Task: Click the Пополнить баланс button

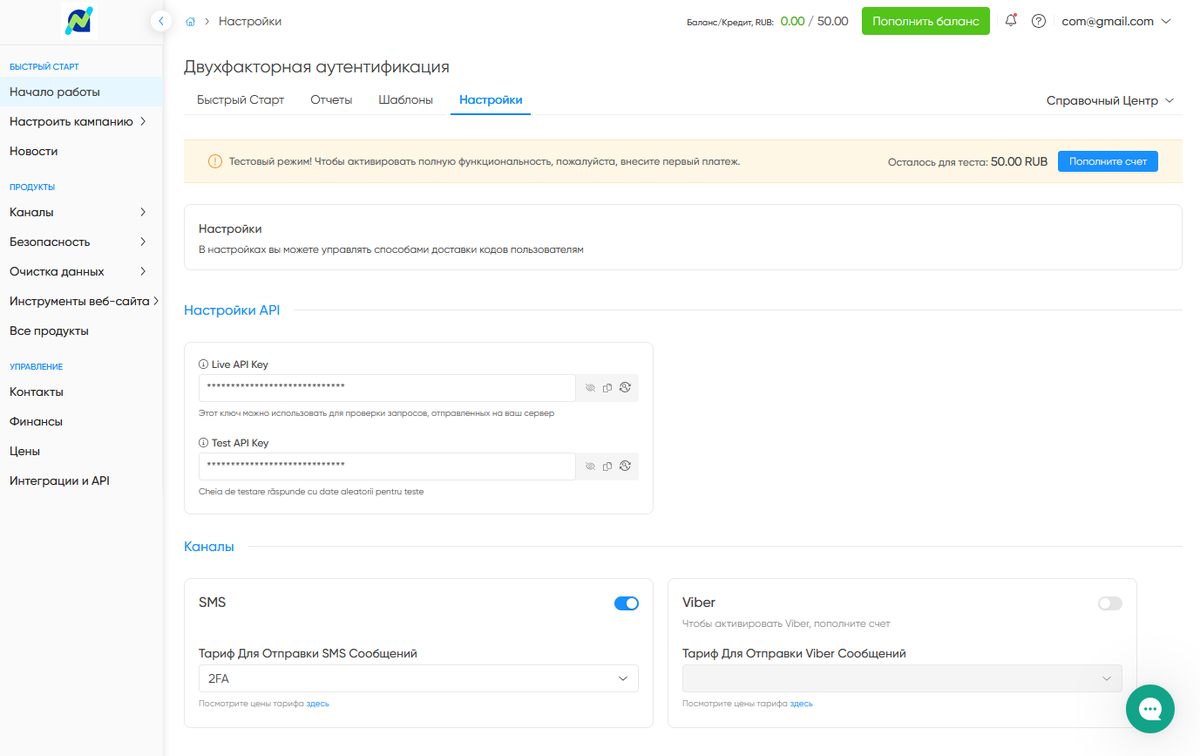Action: tap(926, 21)
